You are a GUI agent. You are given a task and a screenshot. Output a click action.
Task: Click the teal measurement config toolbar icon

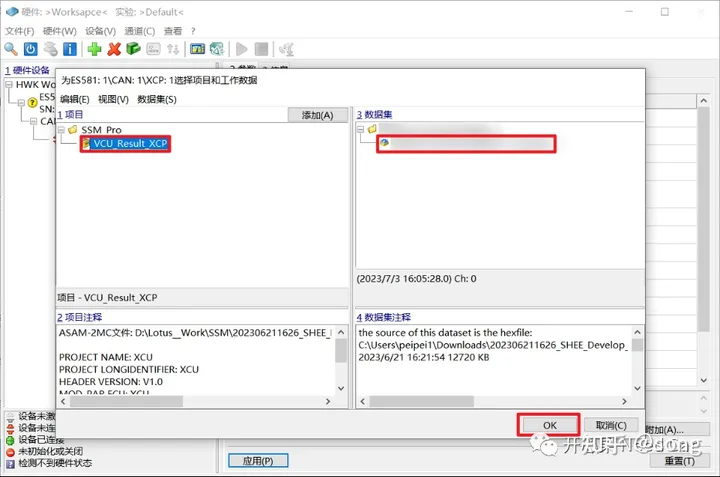pyautogui.click(x=217, y=49)
